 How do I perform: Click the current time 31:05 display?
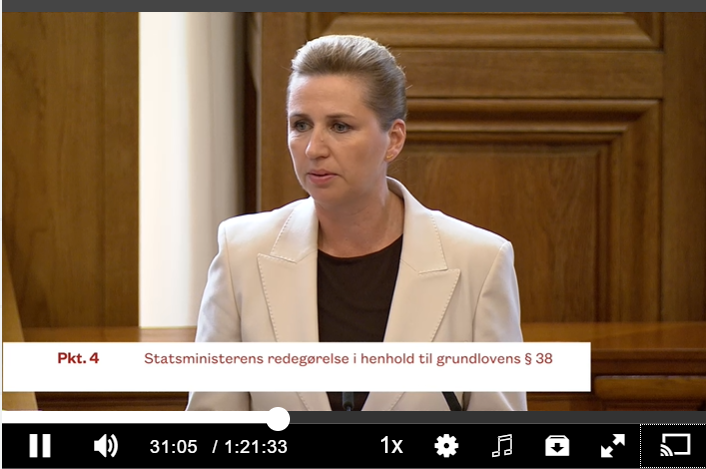point(174,446)
